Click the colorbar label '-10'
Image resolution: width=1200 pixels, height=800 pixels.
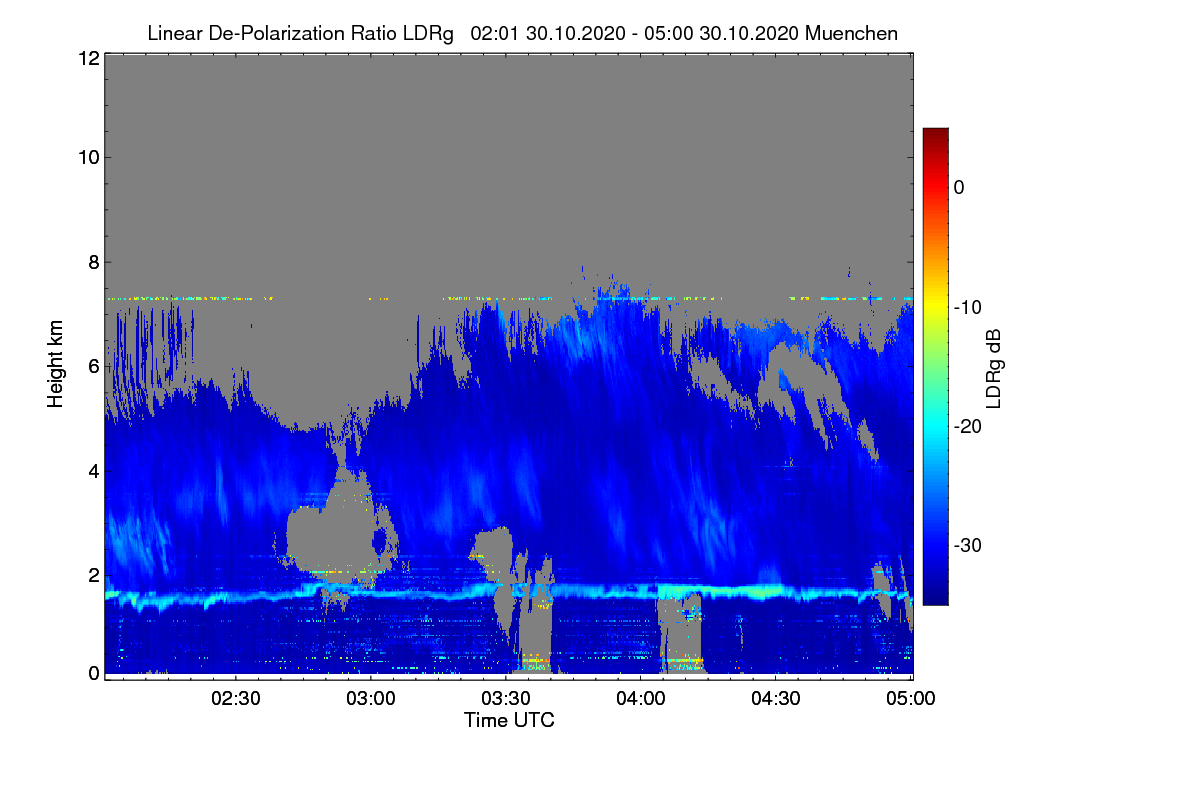[969, 307]
